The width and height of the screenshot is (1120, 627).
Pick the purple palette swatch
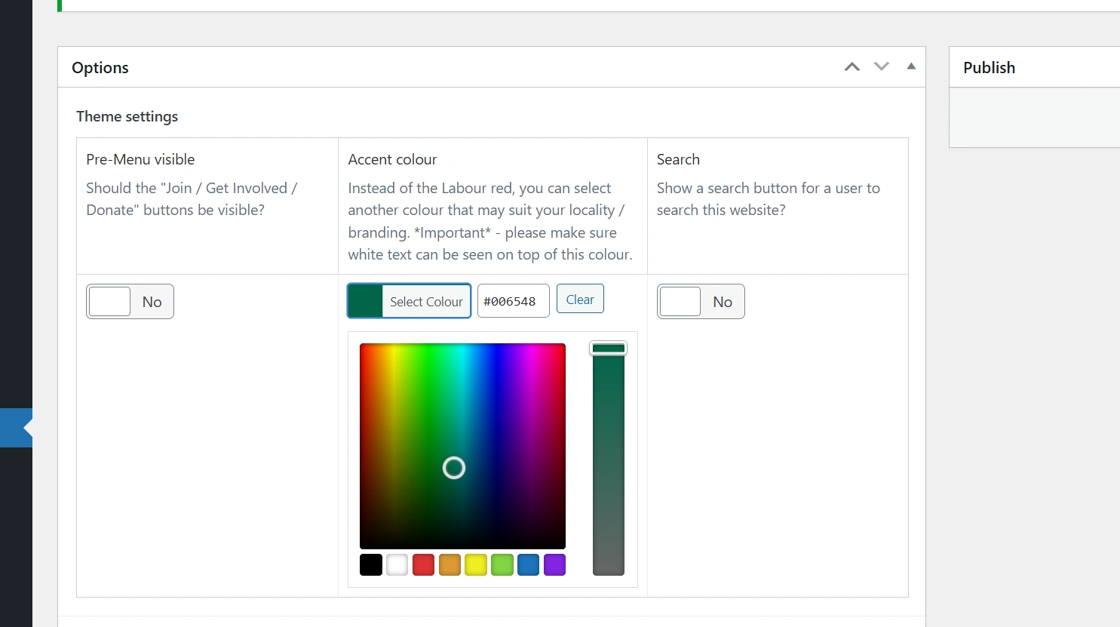click(x=555, y=565)
